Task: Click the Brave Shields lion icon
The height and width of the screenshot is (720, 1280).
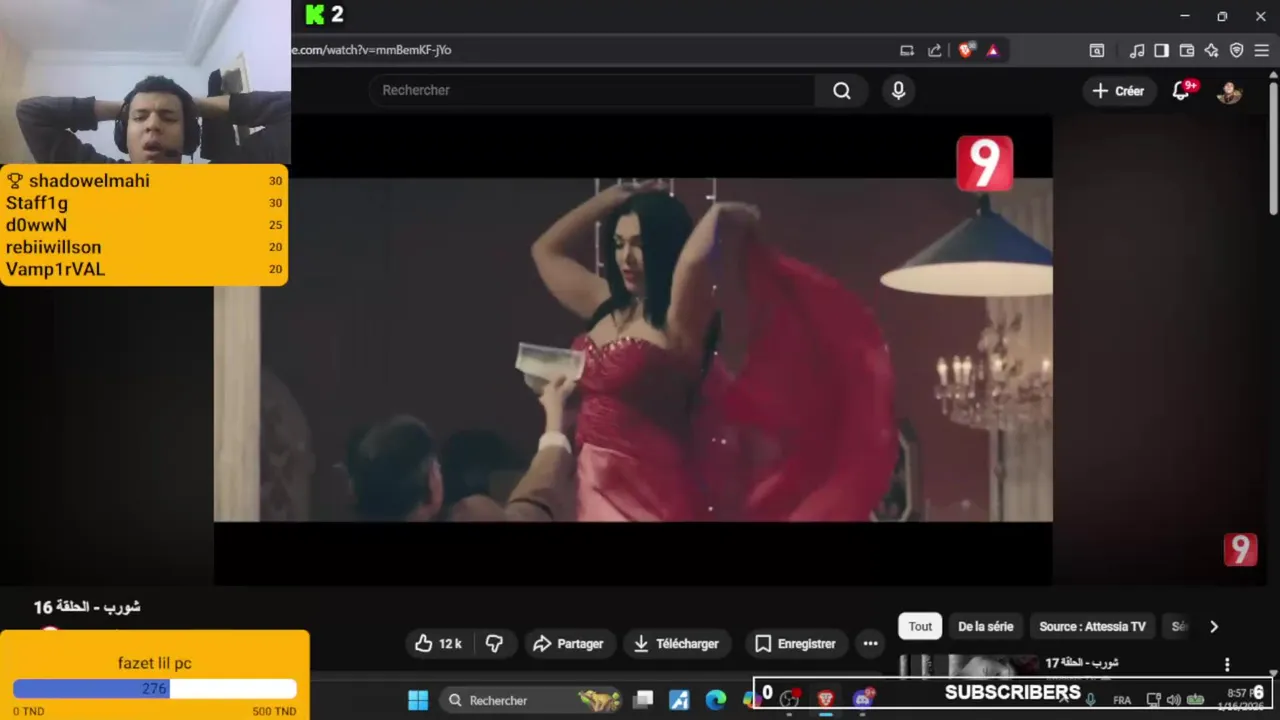Action: (965, 50)
